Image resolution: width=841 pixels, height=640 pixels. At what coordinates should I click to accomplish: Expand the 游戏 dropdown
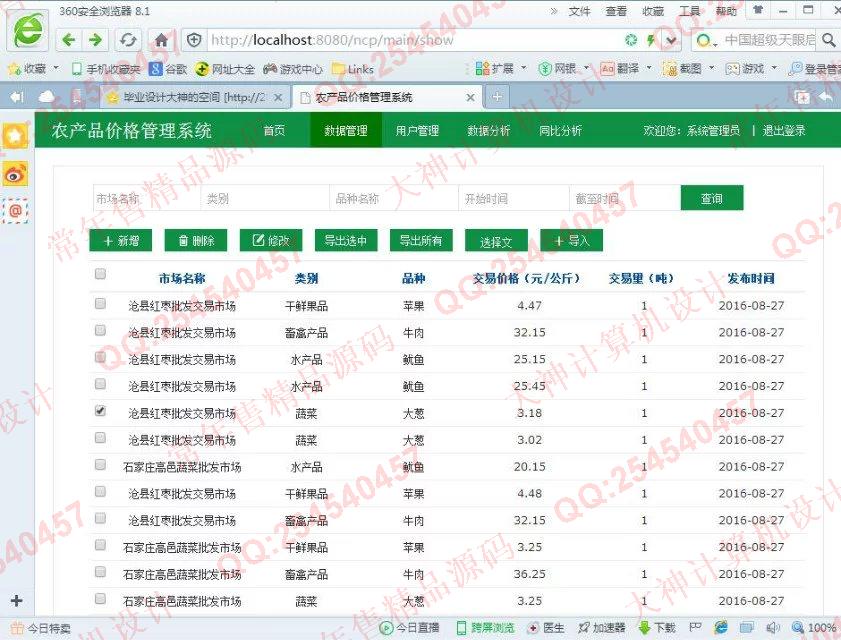(774, 68)
